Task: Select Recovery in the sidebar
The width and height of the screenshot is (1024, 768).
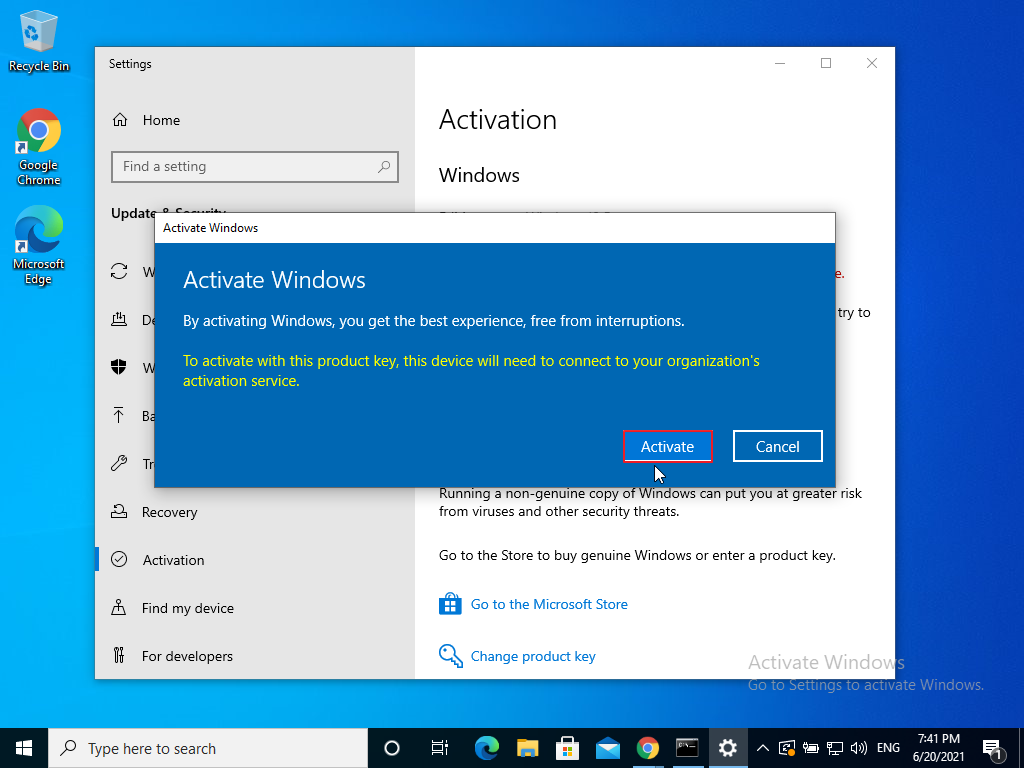Action: [x=169, y=512]
